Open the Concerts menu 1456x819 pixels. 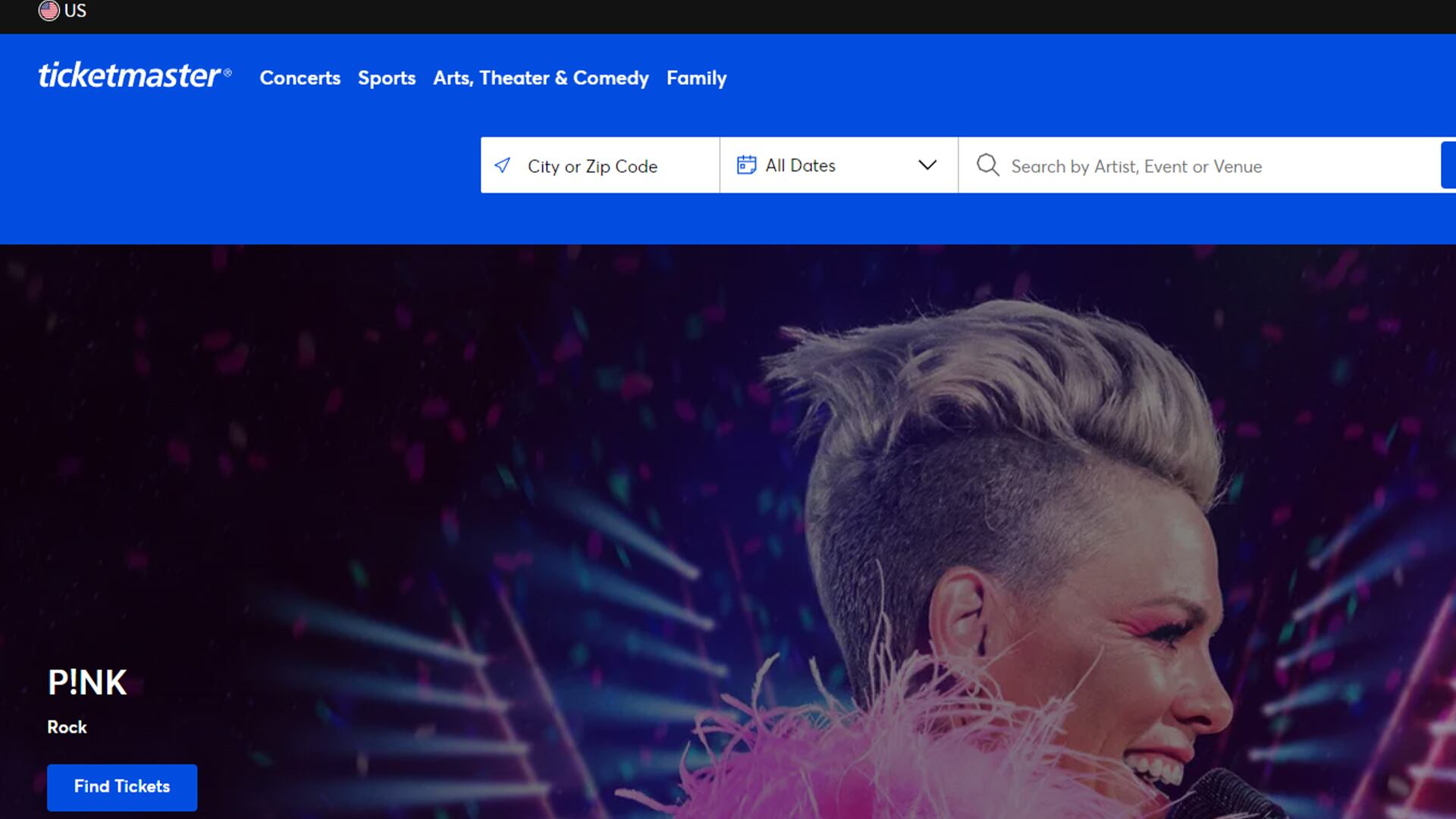point(300,78)
